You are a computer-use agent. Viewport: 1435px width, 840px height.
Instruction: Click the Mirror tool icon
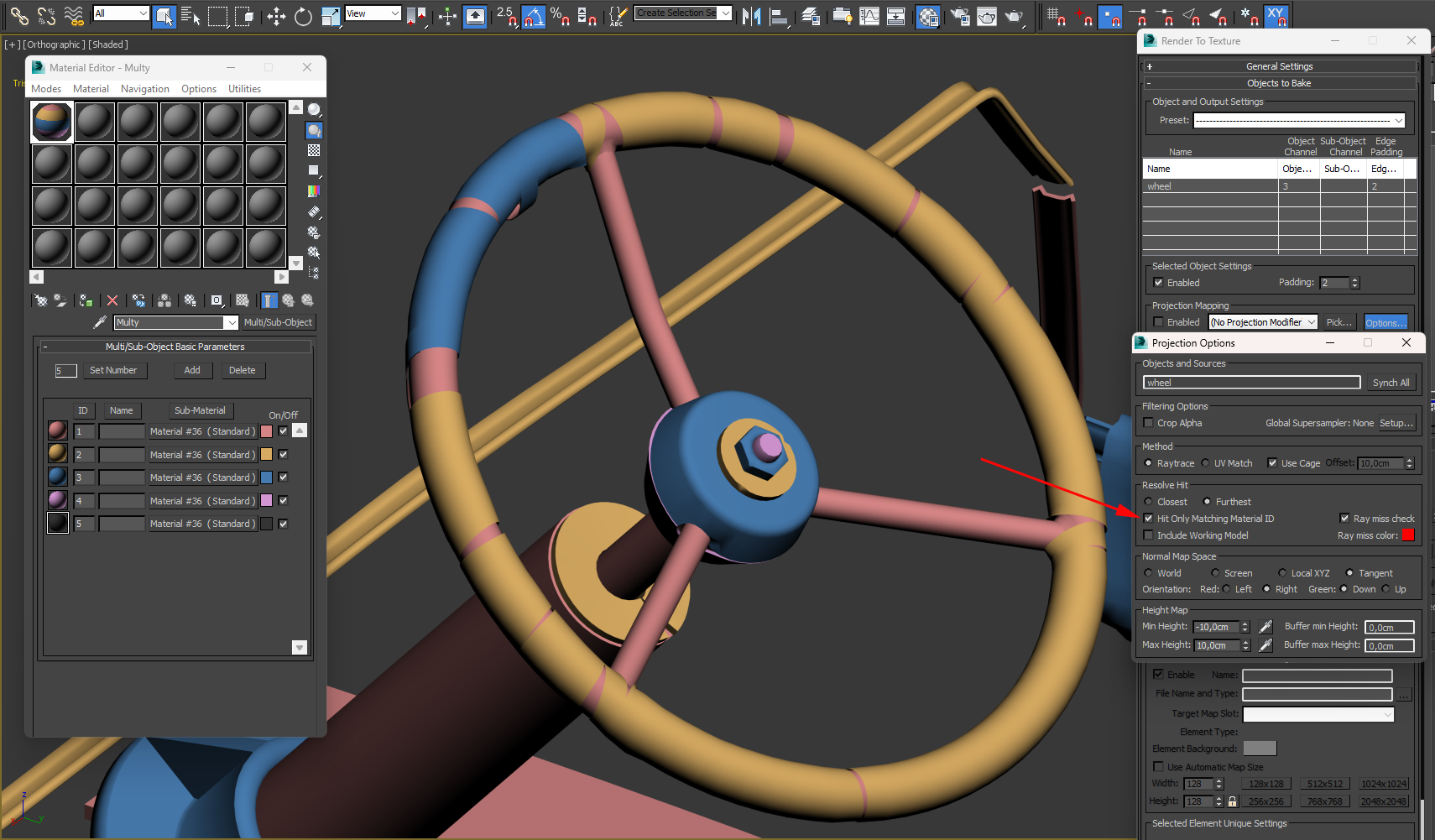click(x=751, y=16)
